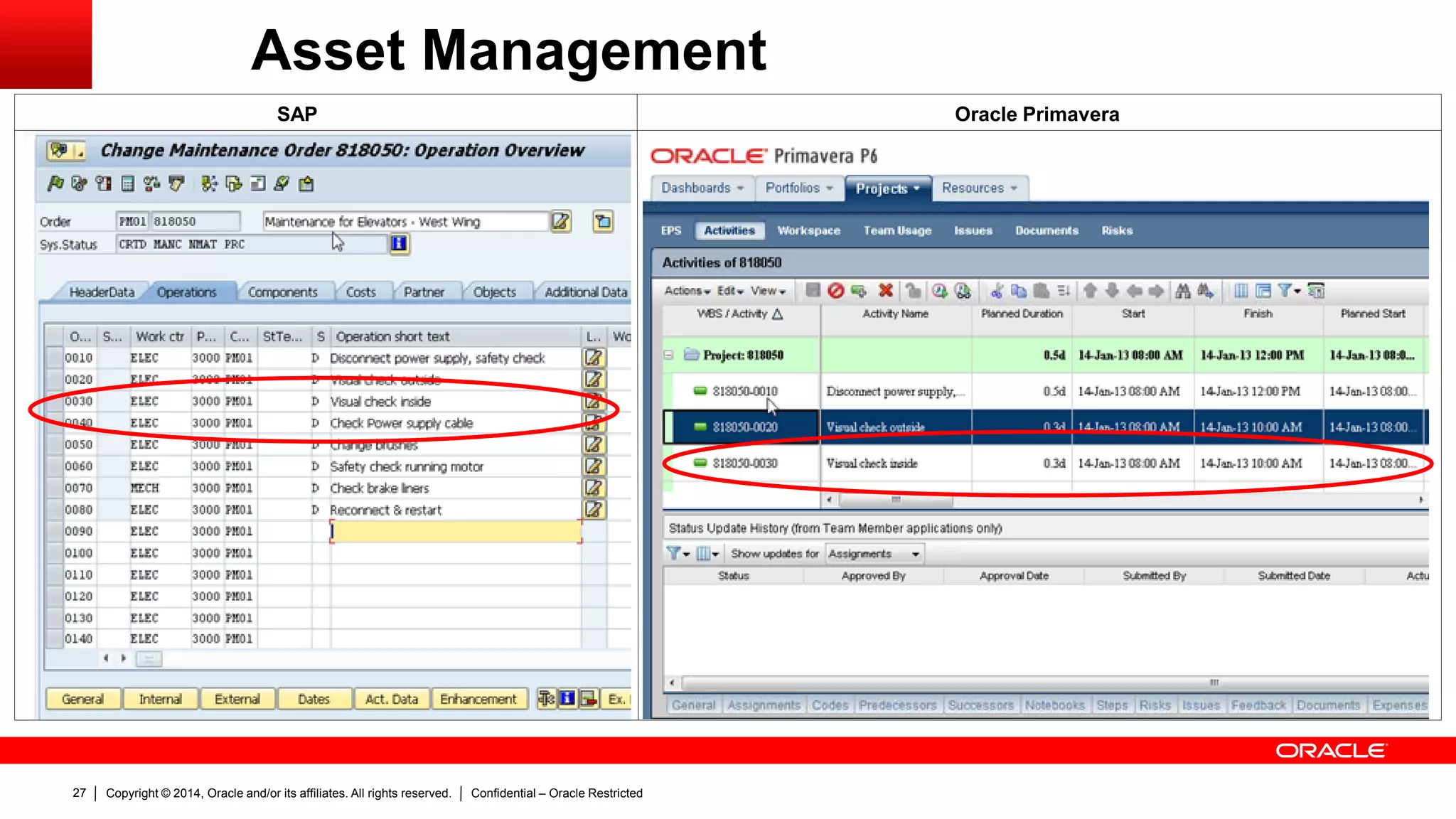
Task: Switch to the HeaderData tab in SAP
Action: tap(102, 292)
